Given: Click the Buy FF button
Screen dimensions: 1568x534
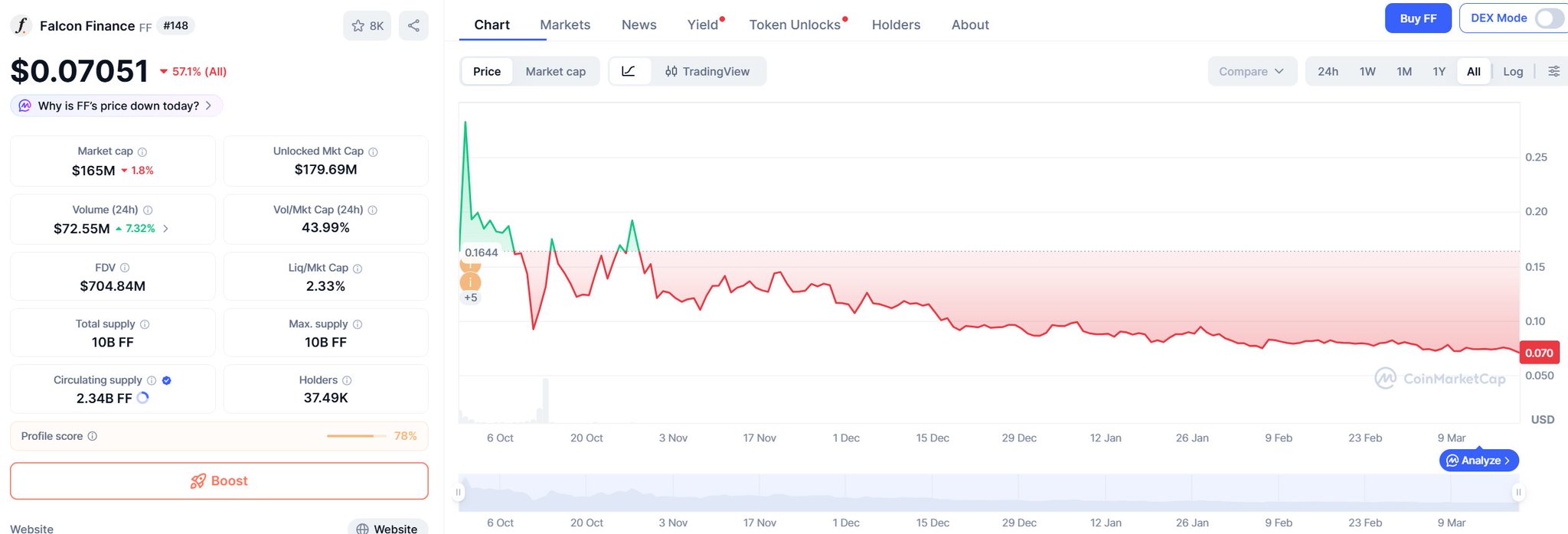Looking at the screenshot, I should pyautogui.click(x=1418, y=18).
